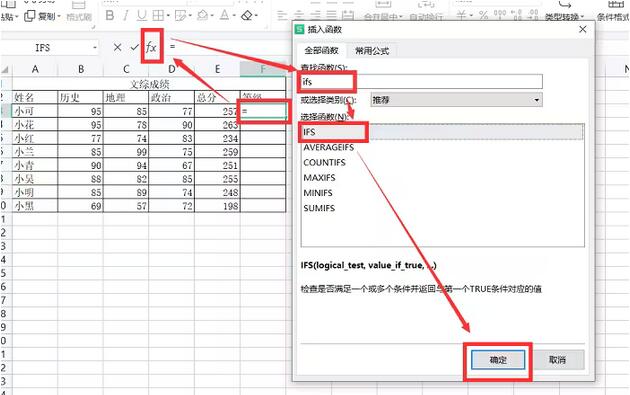
Task: Click the function search field containing ifs
Action: point(421,82)
